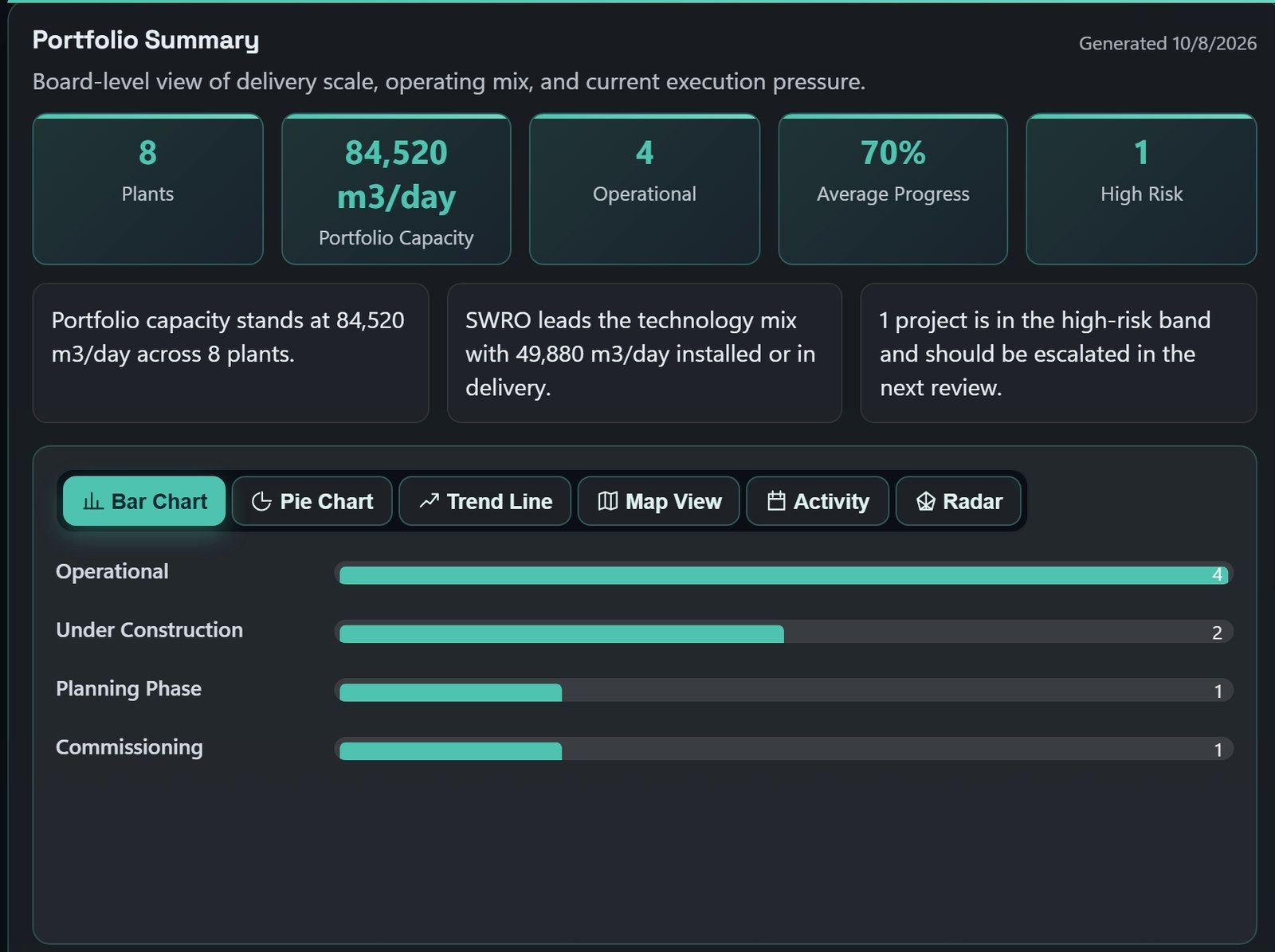The image size is (1275, 952).
Task: Click the "Under Construction" row label
Action: click(149, 630)
